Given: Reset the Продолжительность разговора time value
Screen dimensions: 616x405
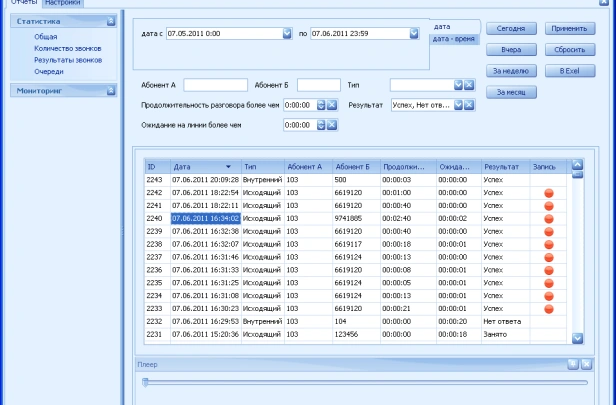Looking at the screenshot, I should coord(333,104).
